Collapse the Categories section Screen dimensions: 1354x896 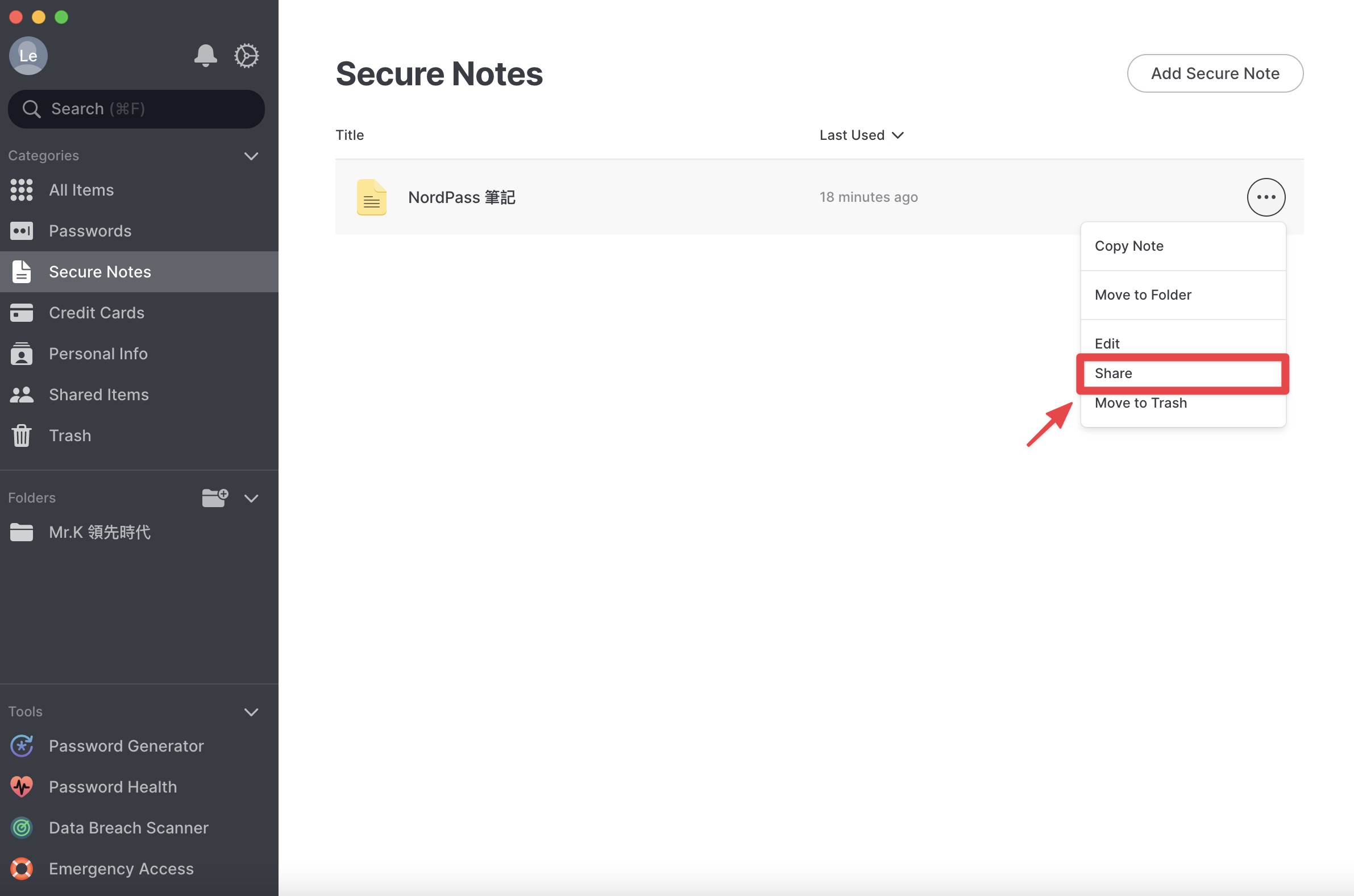pyautogui.click(x=251, y=156)
